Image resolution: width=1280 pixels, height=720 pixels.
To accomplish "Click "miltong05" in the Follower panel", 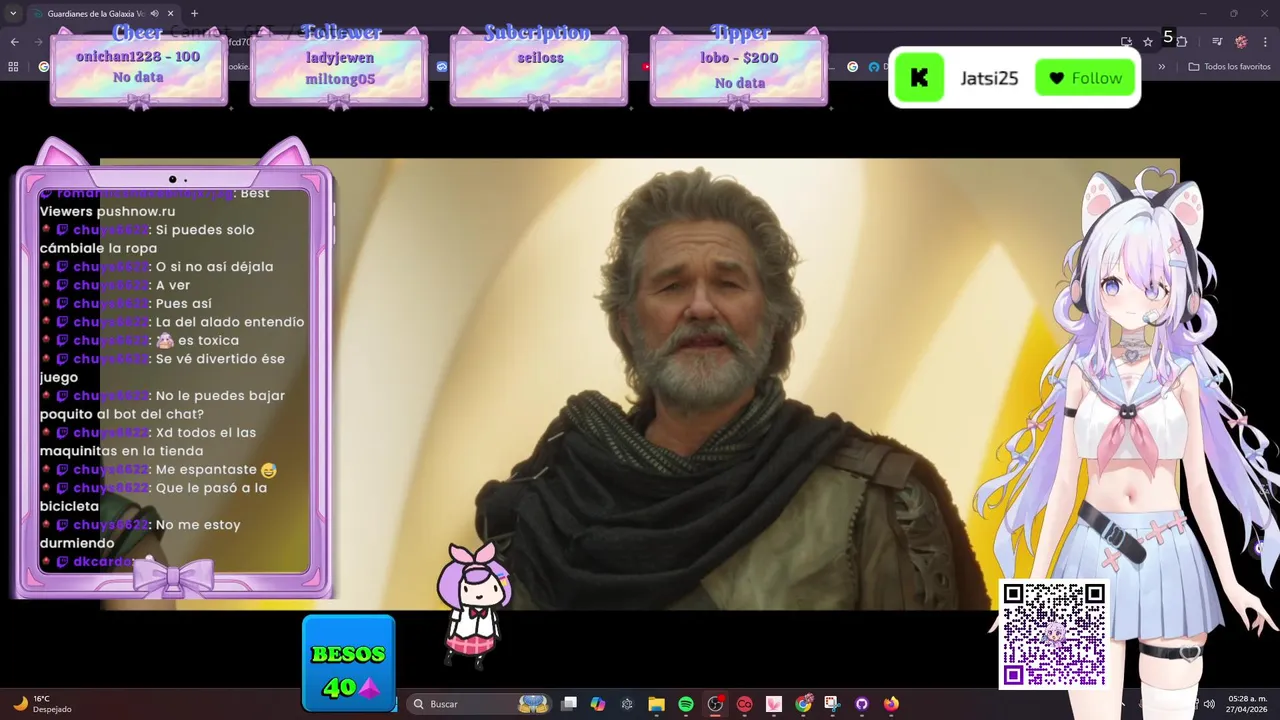I will [x=340, y=80].
